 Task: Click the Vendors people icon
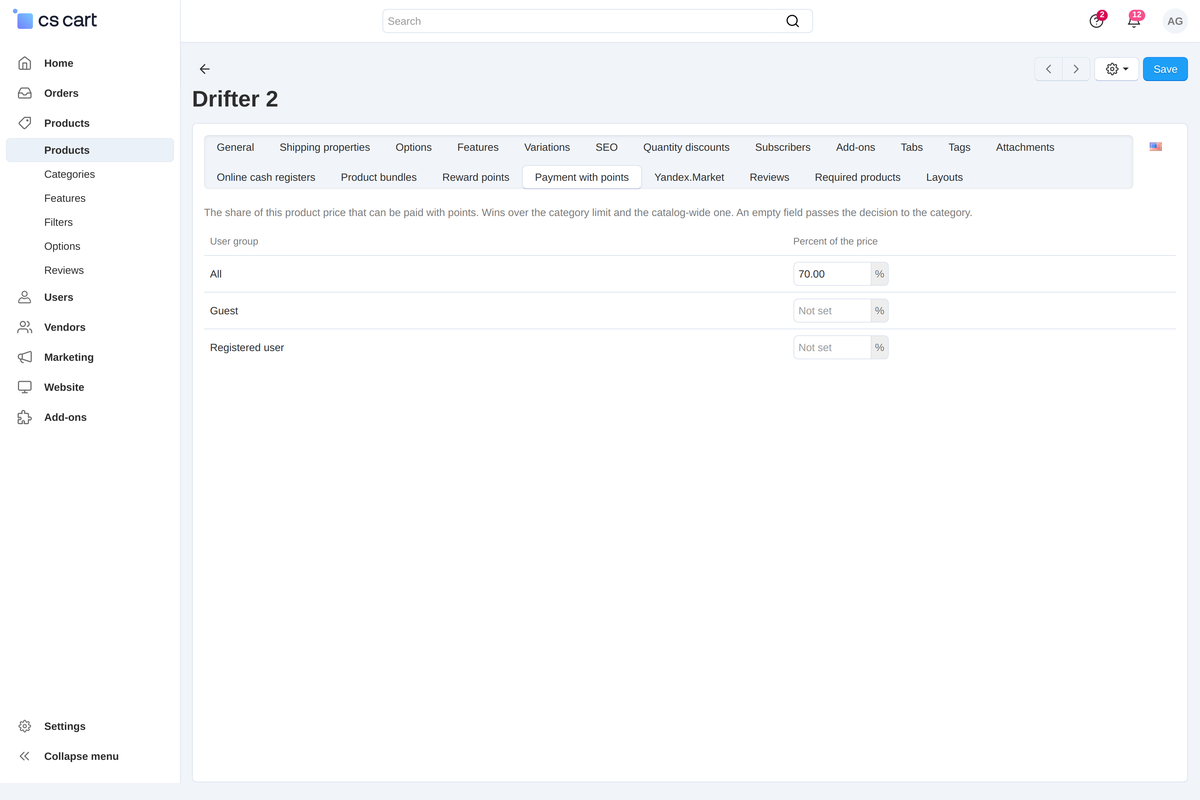click(25, 327)
